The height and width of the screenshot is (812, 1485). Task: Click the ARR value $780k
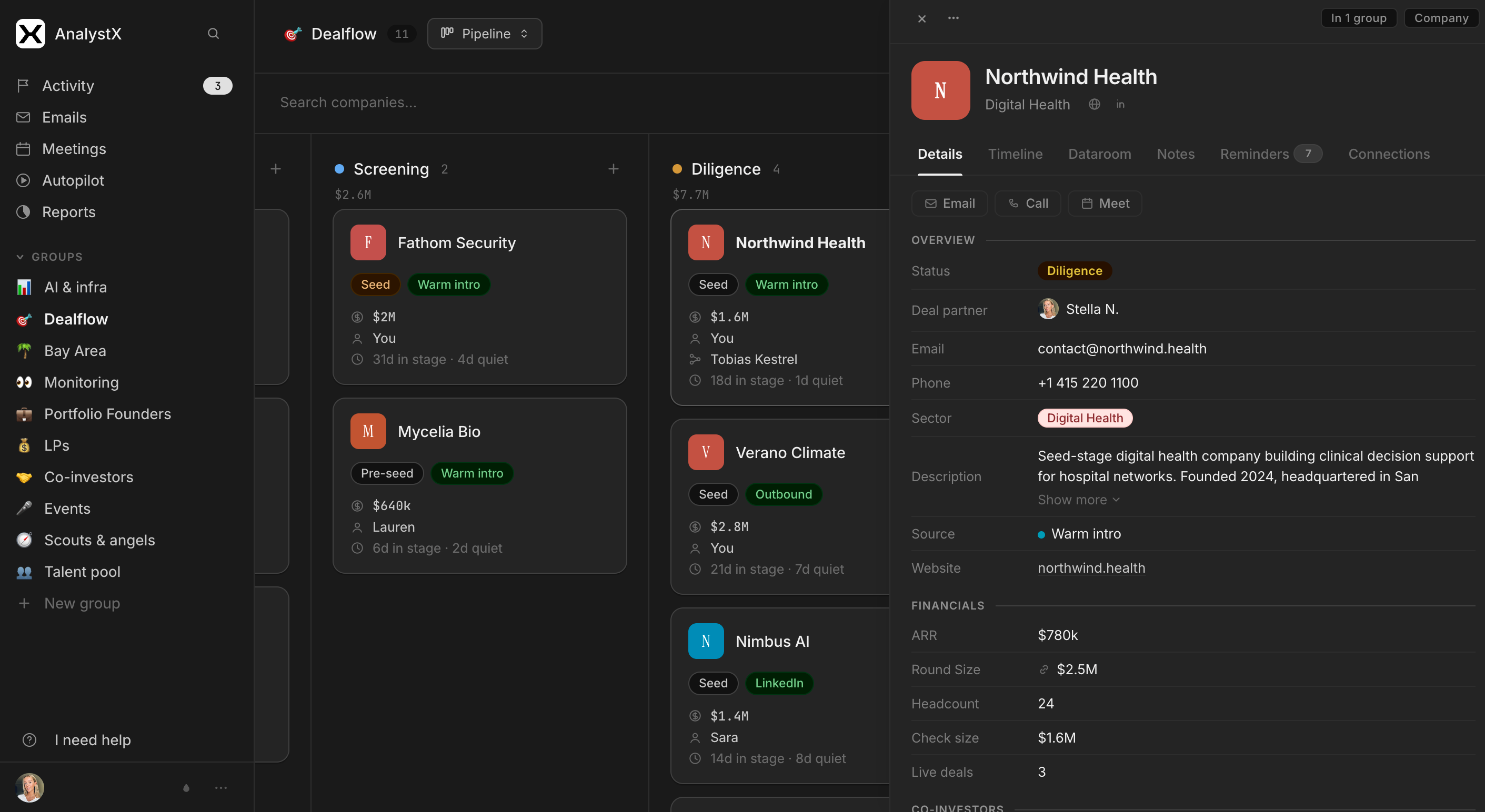pyautogui.click(x=1058, y=635)
